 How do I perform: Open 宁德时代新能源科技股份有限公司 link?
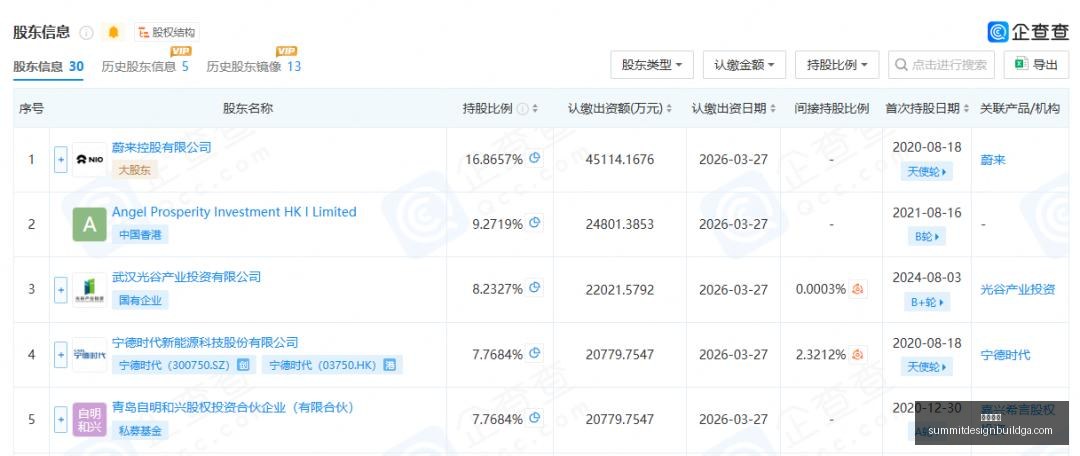(x=205, y=342)
